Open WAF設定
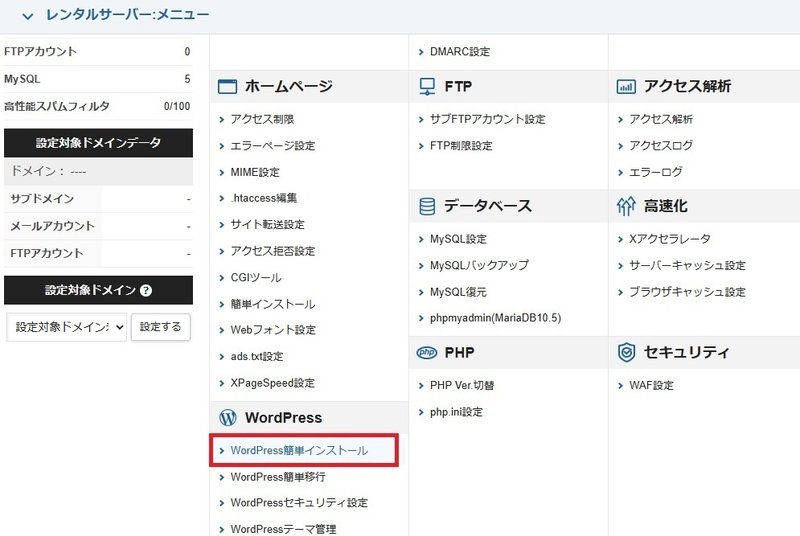 (x=651, y=386)
